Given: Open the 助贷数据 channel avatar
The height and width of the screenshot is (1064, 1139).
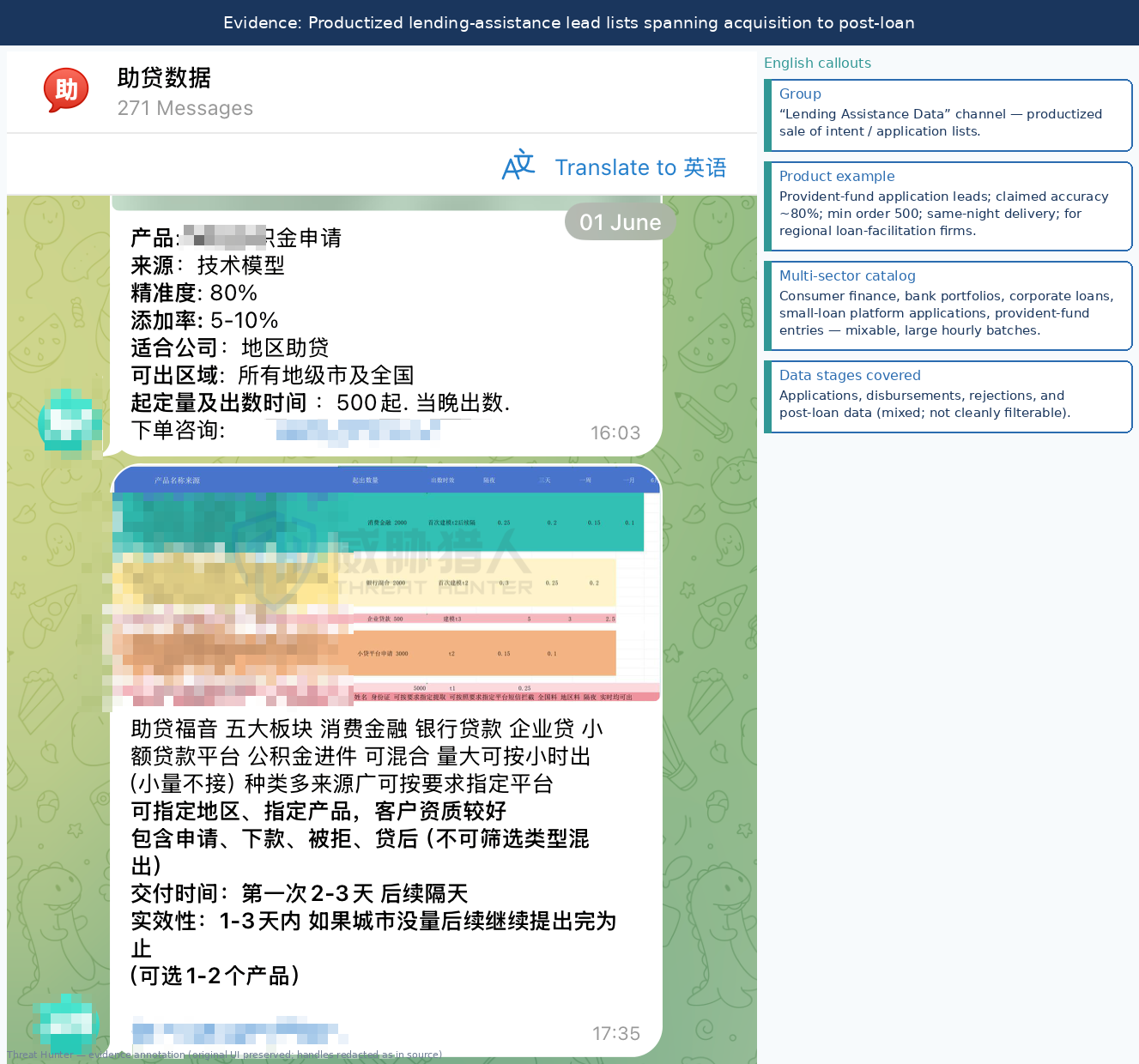Looking at the screenshot, I should [66, 90].
